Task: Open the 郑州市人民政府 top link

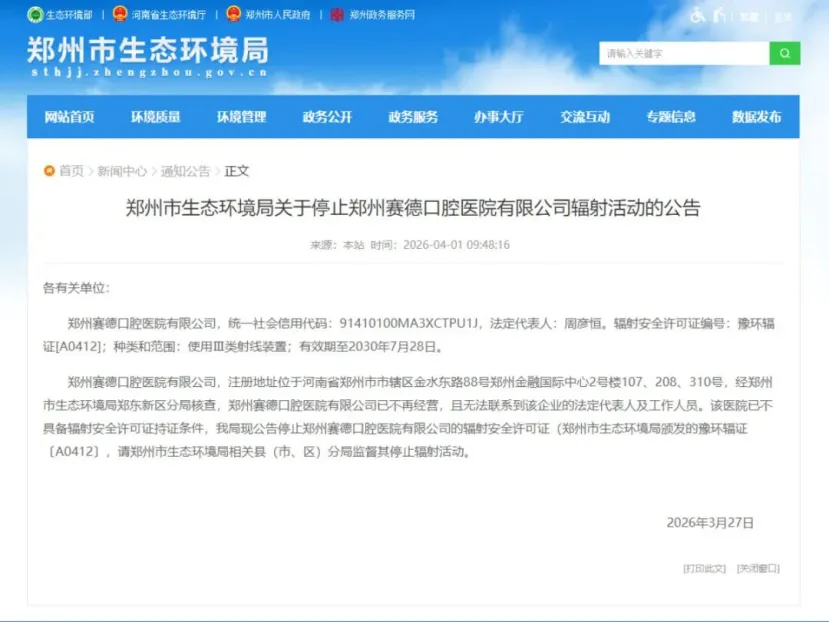Action: click(x=277, y=15)
